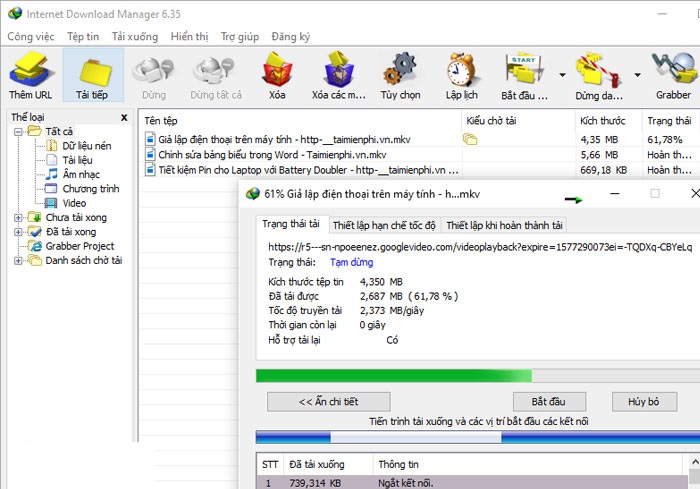700x489 pixels.
Task: Click the Bắt đầu queue start icon
Action: pos(524,75)
